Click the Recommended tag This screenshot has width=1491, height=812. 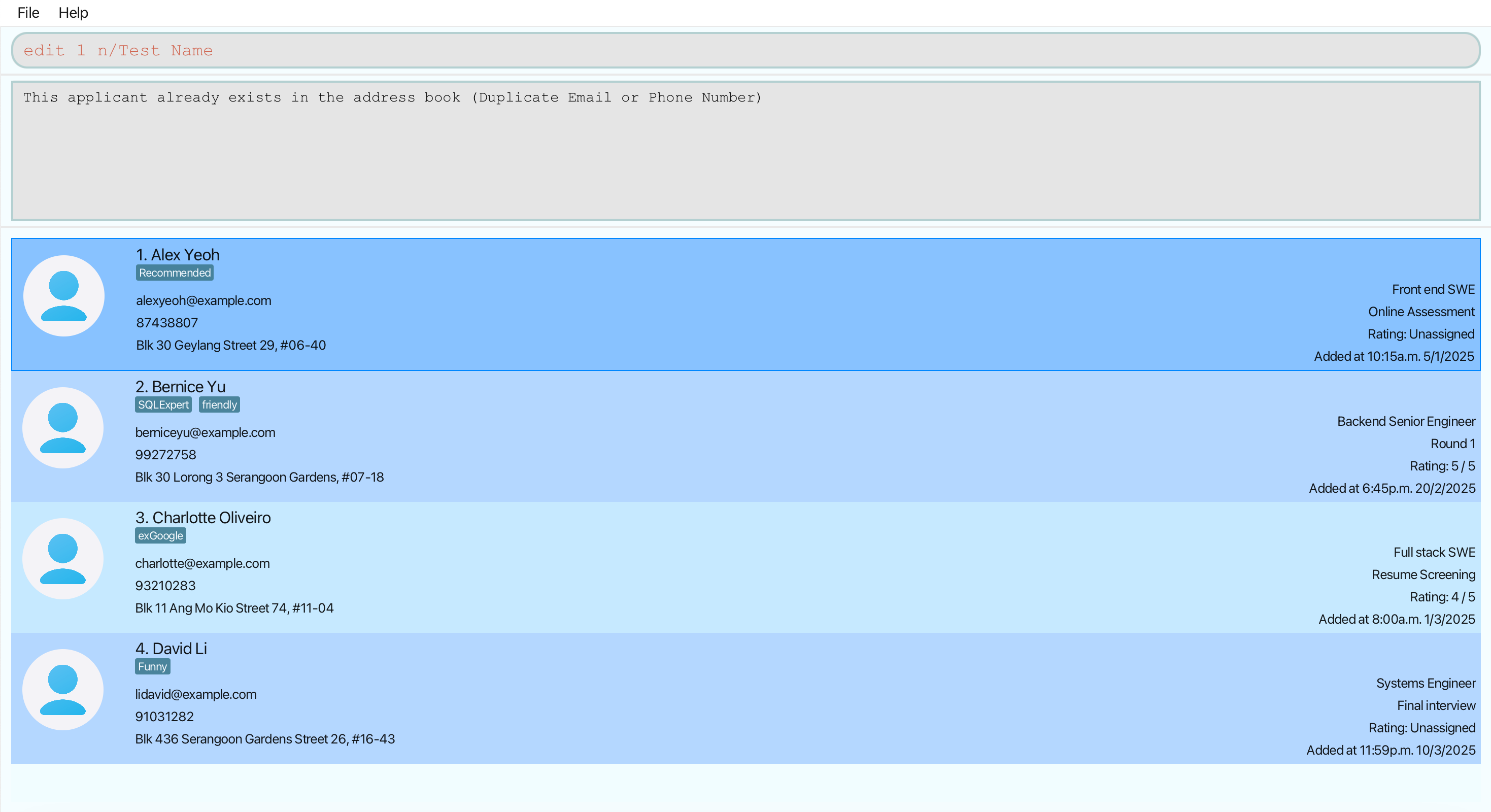pyautogui.click(x=175, y=273)
